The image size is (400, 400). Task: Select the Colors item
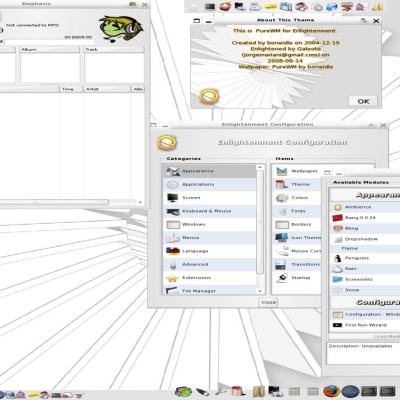tap(297, 198)
